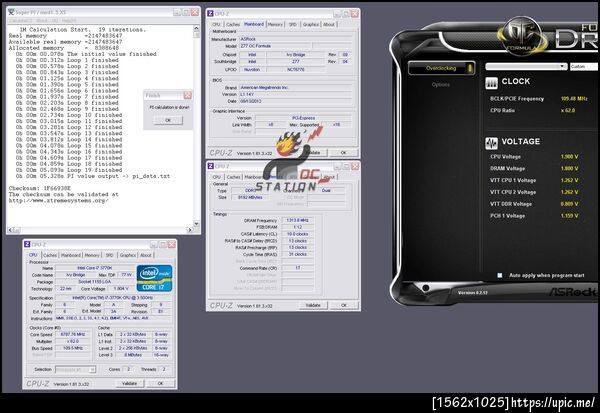This screenshot has width=600, height=413.
Task: Click the Super PI vertical scrollbar down arrow
Action: (x=196, y=224)
